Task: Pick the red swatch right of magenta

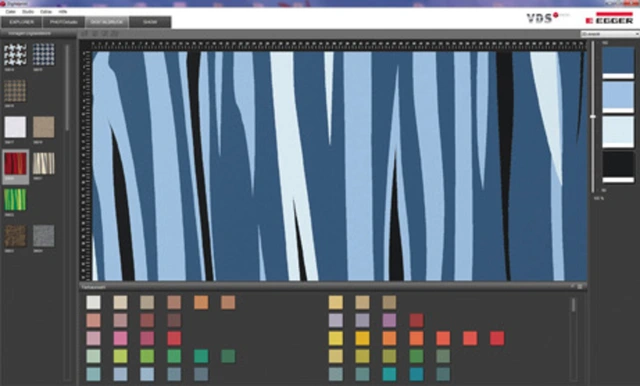Action: pos(174,338)
